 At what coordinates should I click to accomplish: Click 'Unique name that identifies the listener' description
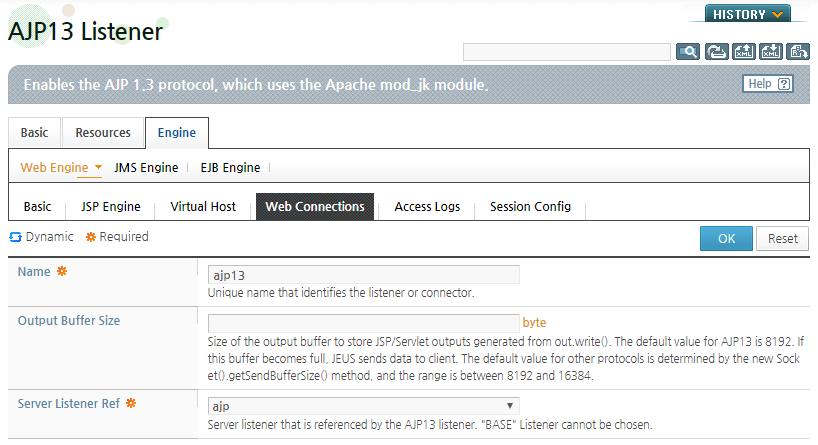(341, 293)
